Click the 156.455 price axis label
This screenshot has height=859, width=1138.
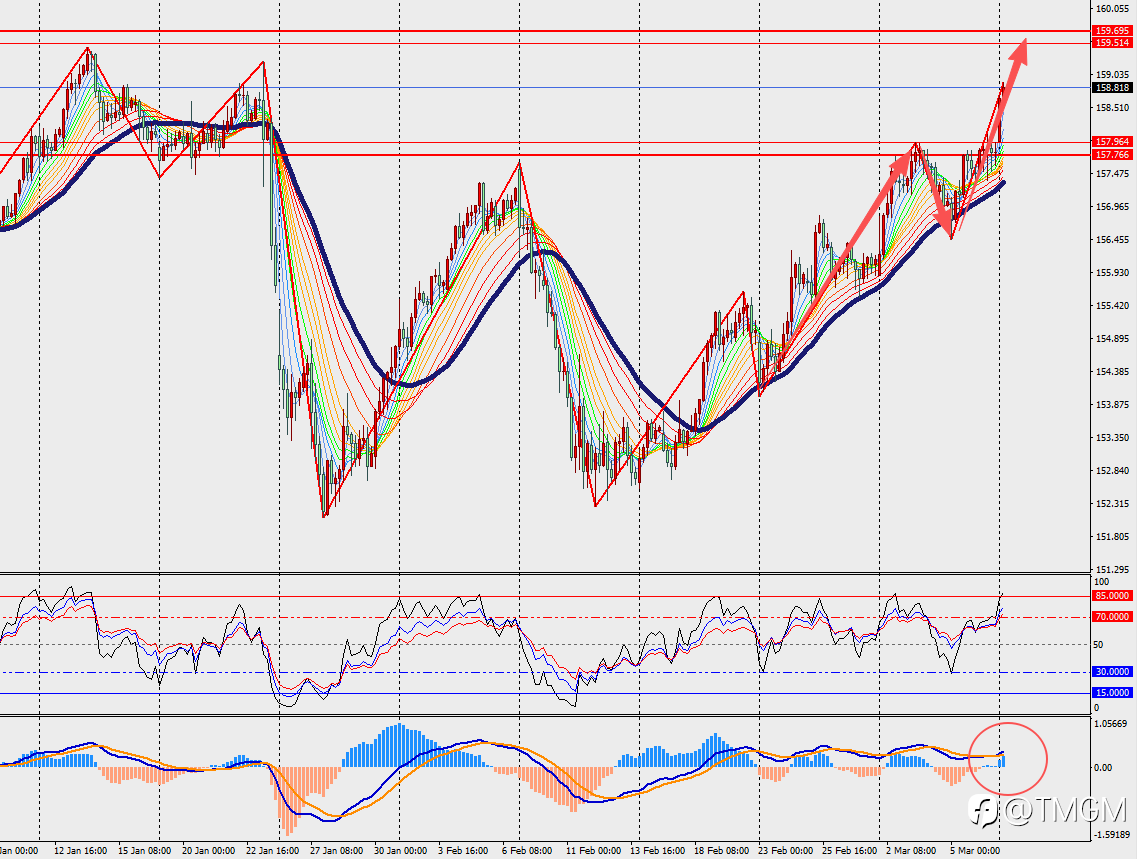click(1113, 239)
